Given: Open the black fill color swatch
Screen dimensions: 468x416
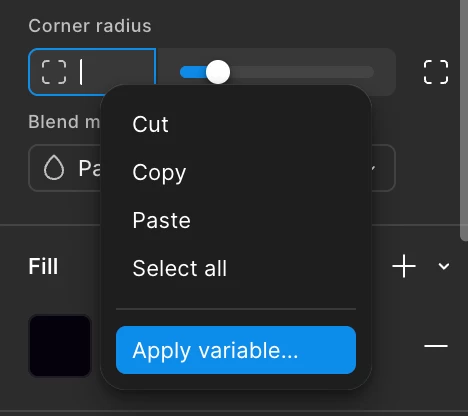Looking at the screenshot, I should pos(60,346).
